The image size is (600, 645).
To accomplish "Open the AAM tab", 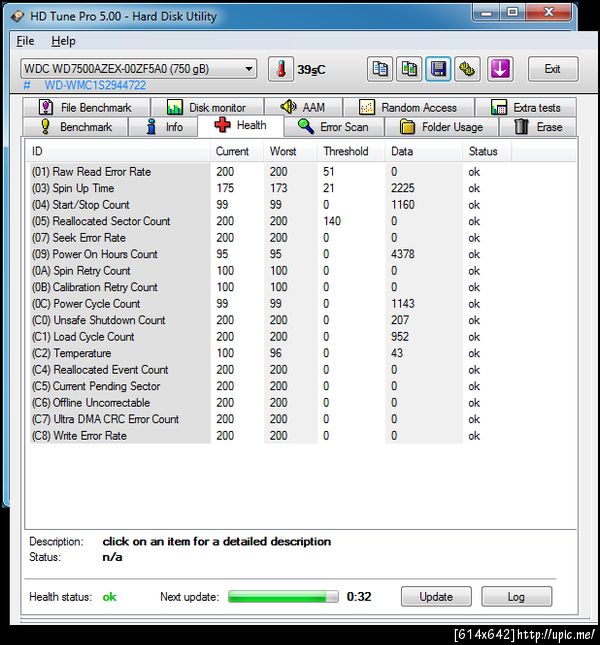I will click(x=303, y=107).
